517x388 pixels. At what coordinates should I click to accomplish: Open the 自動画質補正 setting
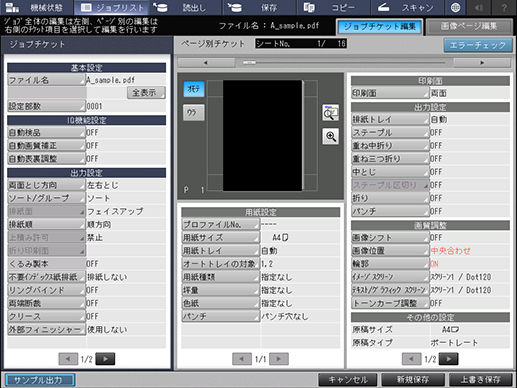tap(46, 146)
